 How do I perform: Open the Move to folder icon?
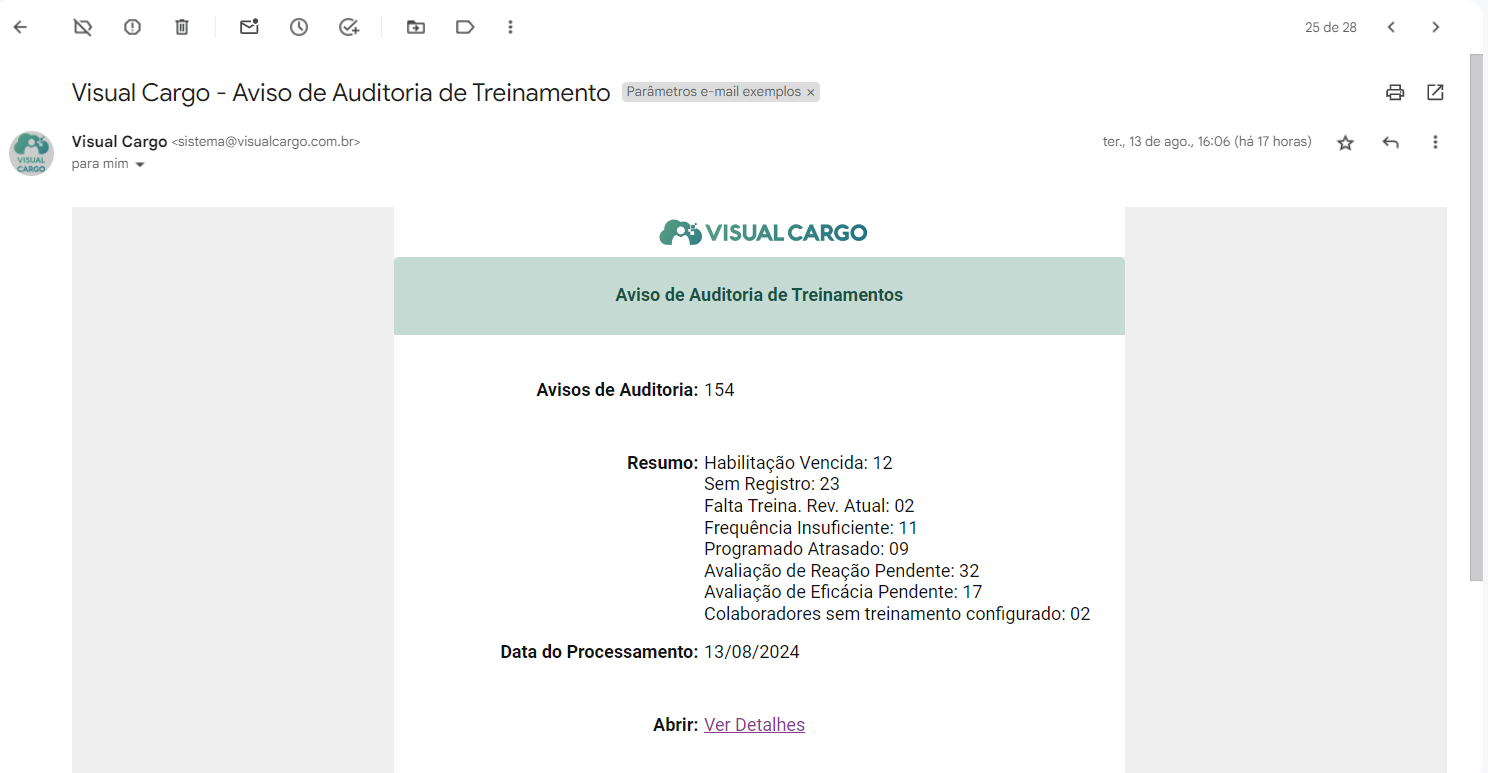(x=416, y=27)
